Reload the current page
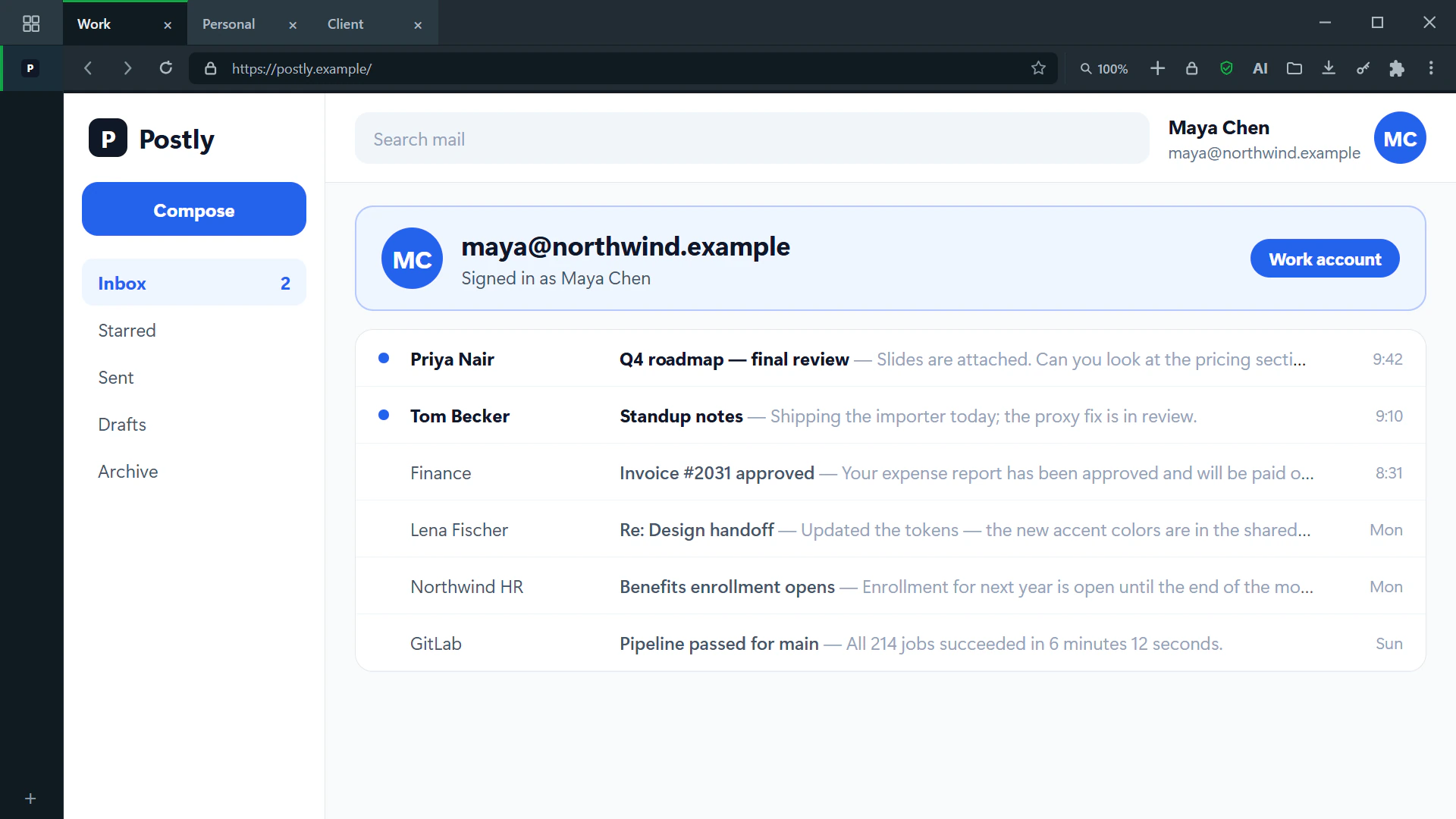The height and width of the screenshot is (819, 1456). (166, 68)
